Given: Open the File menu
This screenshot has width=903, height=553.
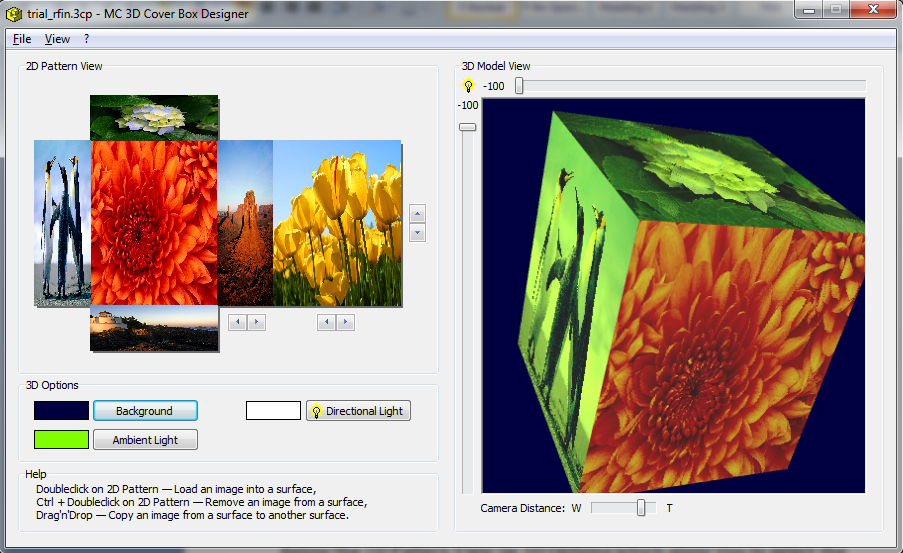Looking at the screenshot, I should (22, 39).
